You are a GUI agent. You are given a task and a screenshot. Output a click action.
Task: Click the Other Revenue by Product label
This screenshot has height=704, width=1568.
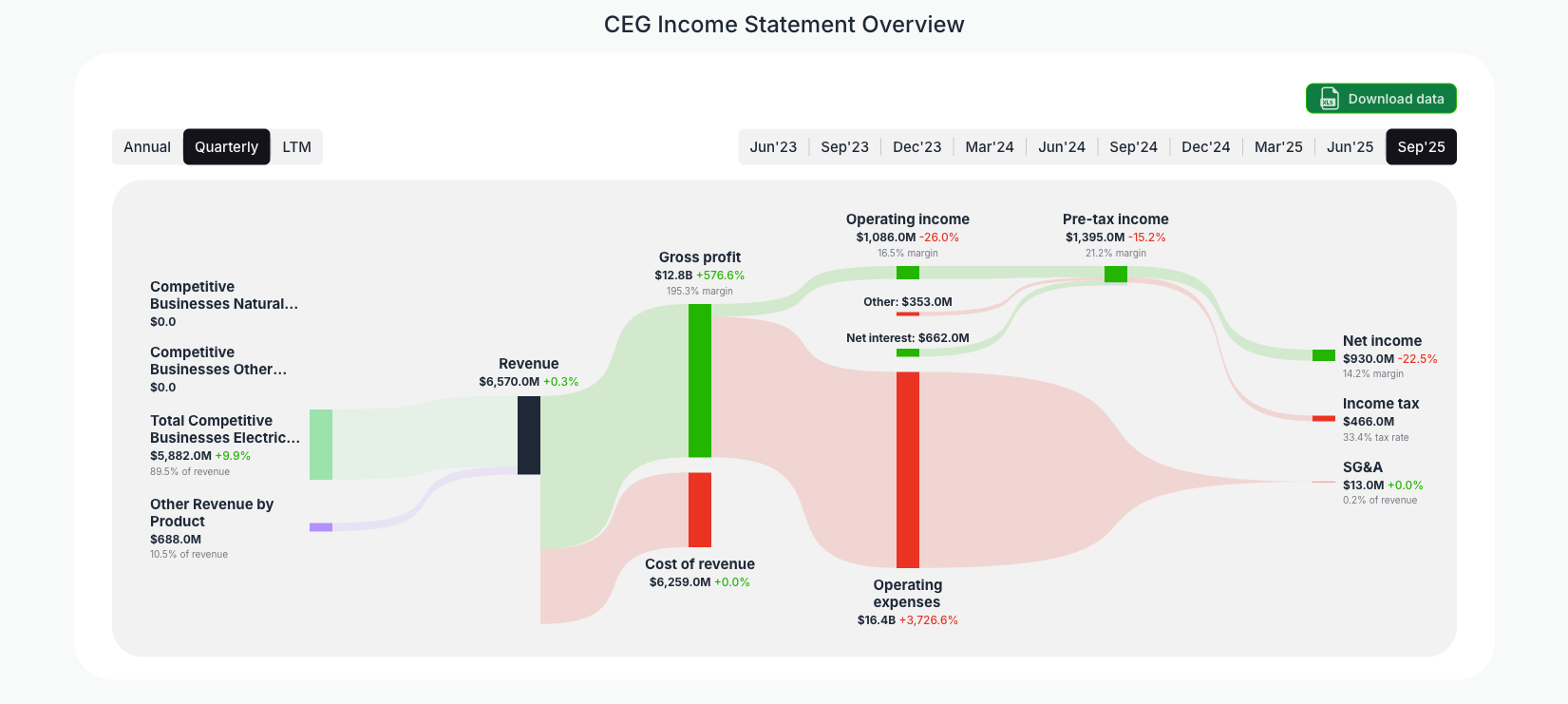click(x=211, y=512)
